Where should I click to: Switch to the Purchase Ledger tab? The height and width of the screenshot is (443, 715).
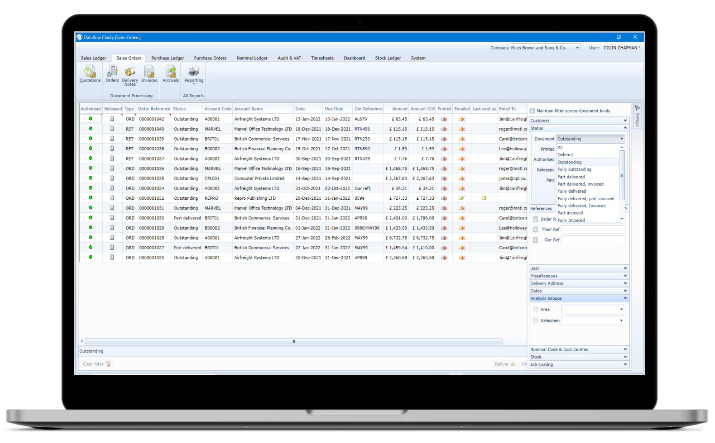click(x=167, y=58)
